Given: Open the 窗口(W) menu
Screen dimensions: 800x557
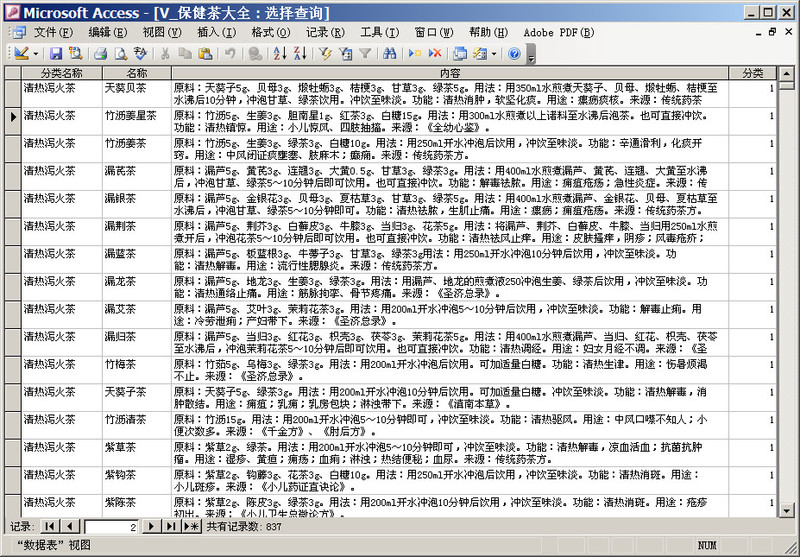Looking at the screenshot, I should (x=434, y=33).
